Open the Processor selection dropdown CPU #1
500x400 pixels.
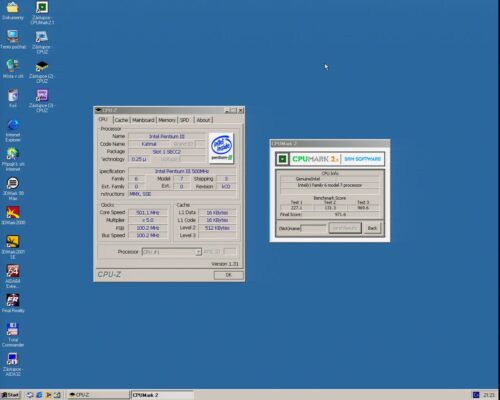click(x=172, y=252)
